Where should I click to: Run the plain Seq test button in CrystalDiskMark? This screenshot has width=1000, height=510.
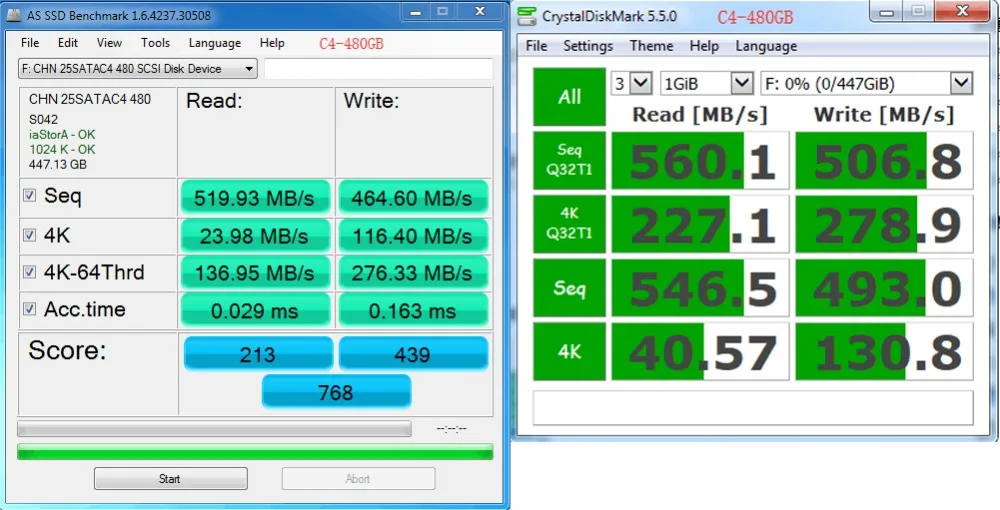pos(570,288)
